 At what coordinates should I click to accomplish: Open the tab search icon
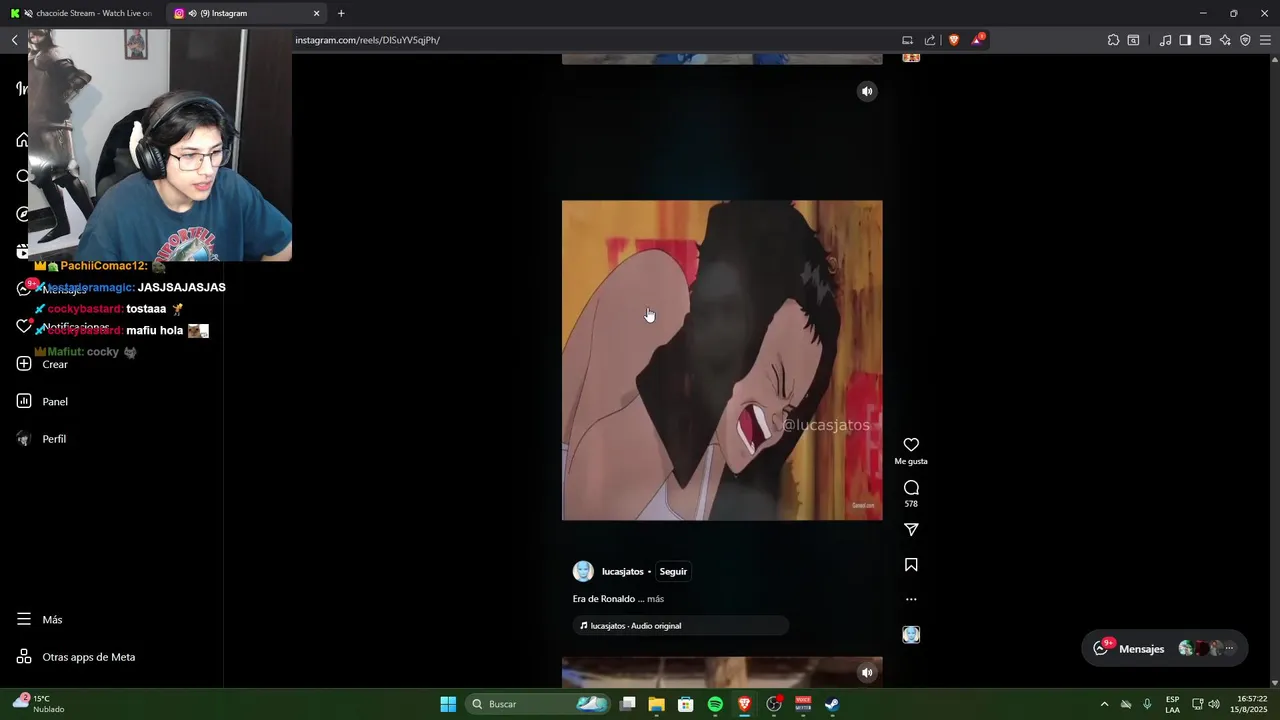point(1133,40)
